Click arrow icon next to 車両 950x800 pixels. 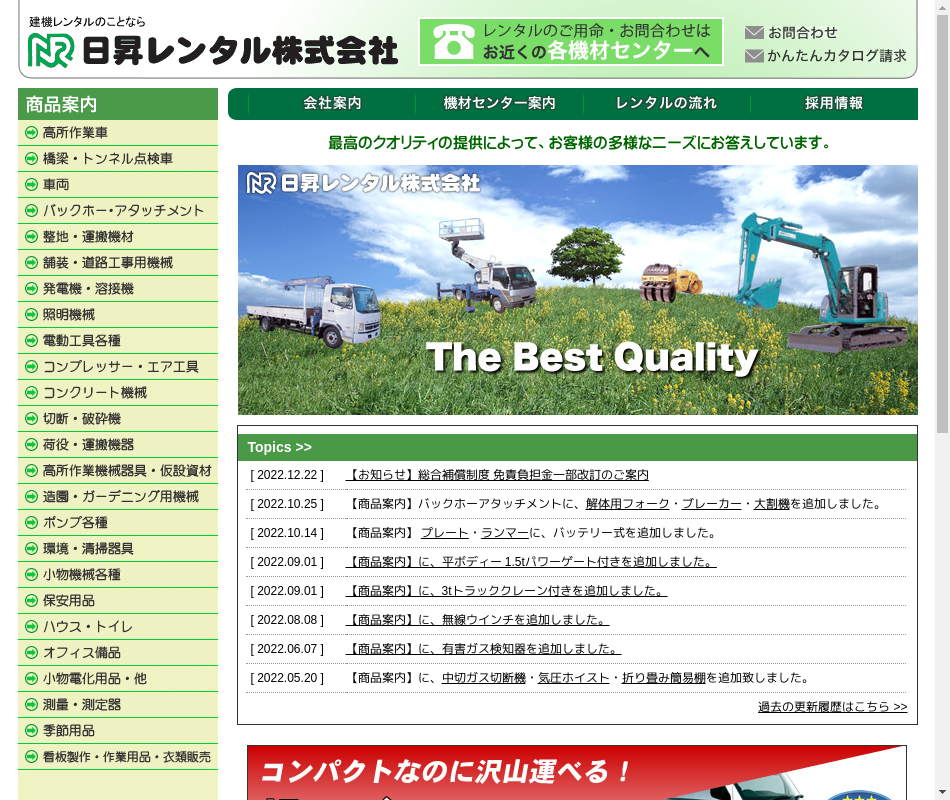point(32,185)
